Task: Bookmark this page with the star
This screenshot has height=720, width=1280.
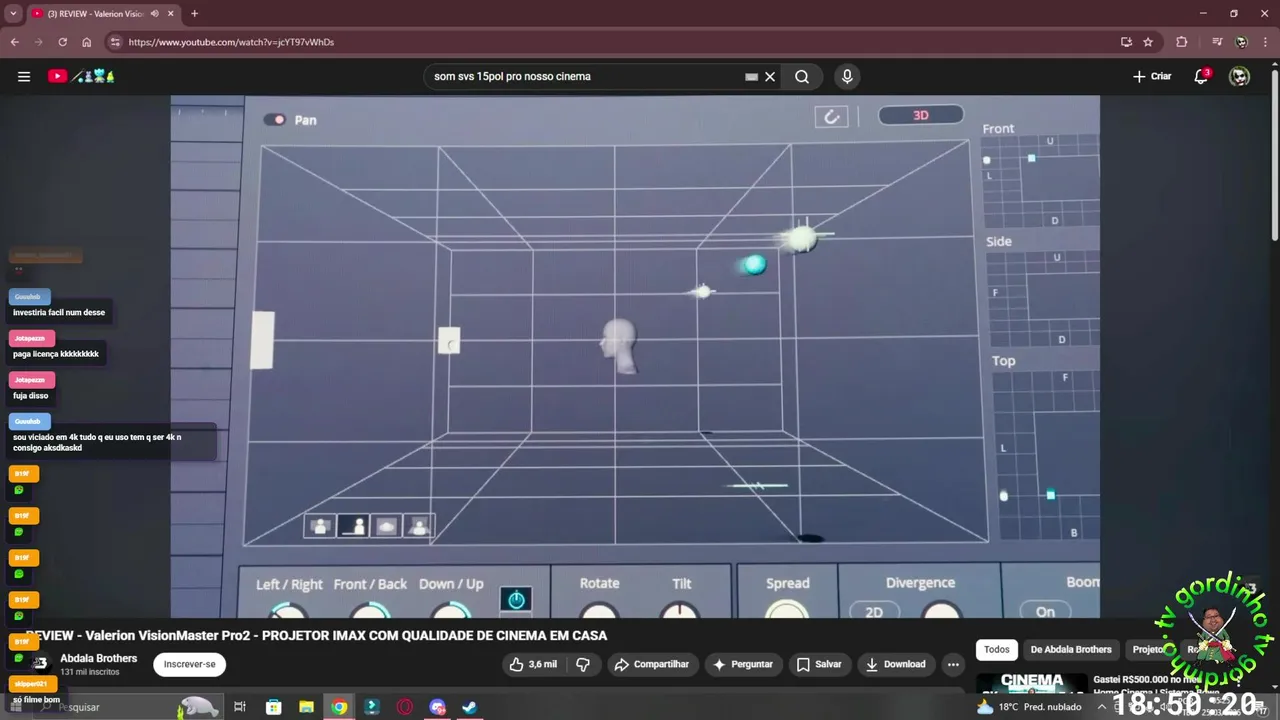Action: [x=1148, y=42]
